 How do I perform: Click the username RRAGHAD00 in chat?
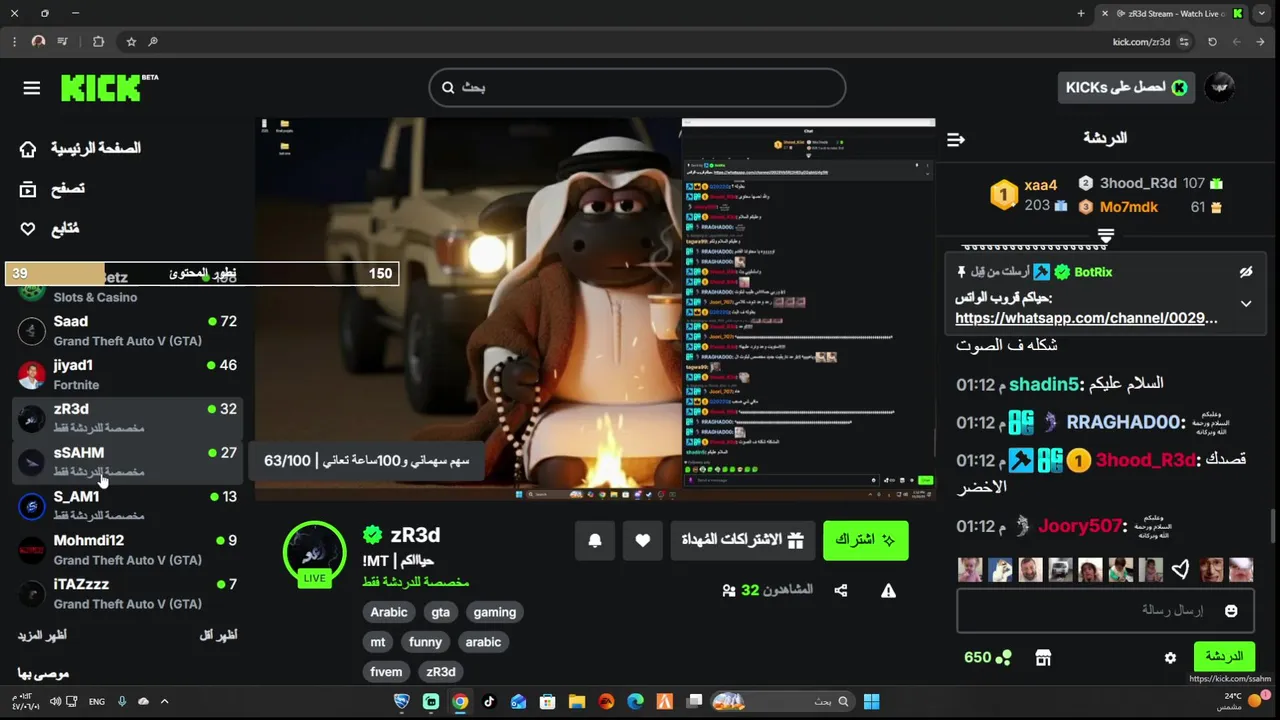point(1125,422)
